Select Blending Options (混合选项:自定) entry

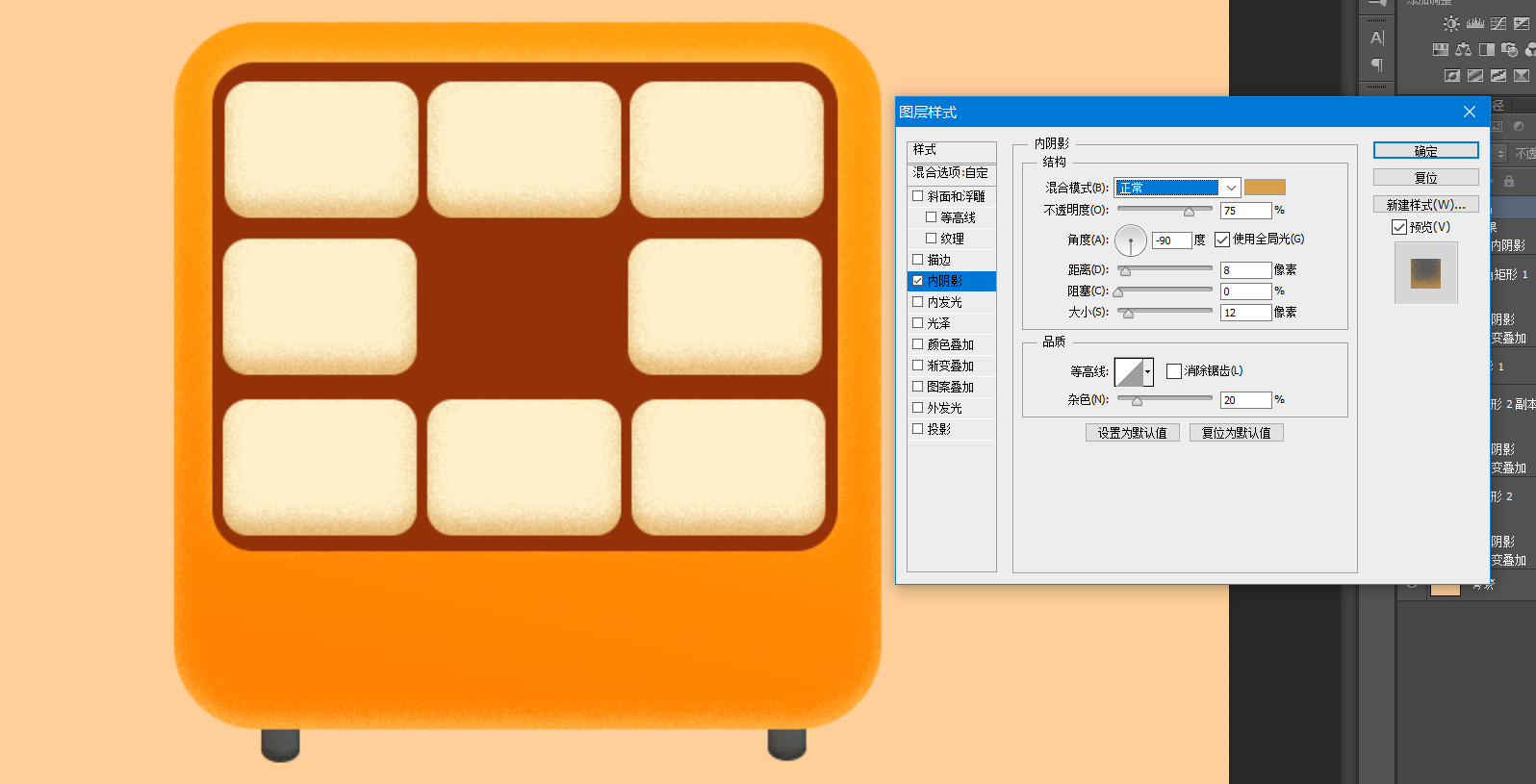pyautogui.click(x=952, y=173)
